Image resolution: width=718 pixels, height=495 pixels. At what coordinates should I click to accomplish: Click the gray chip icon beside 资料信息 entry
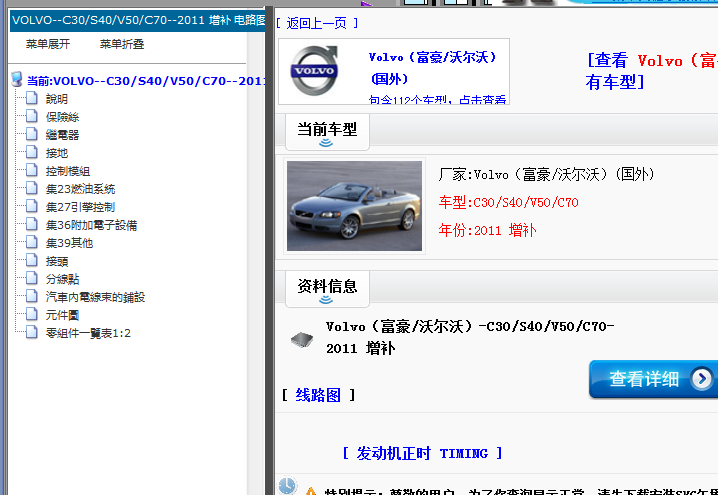[x=302, y=340]
